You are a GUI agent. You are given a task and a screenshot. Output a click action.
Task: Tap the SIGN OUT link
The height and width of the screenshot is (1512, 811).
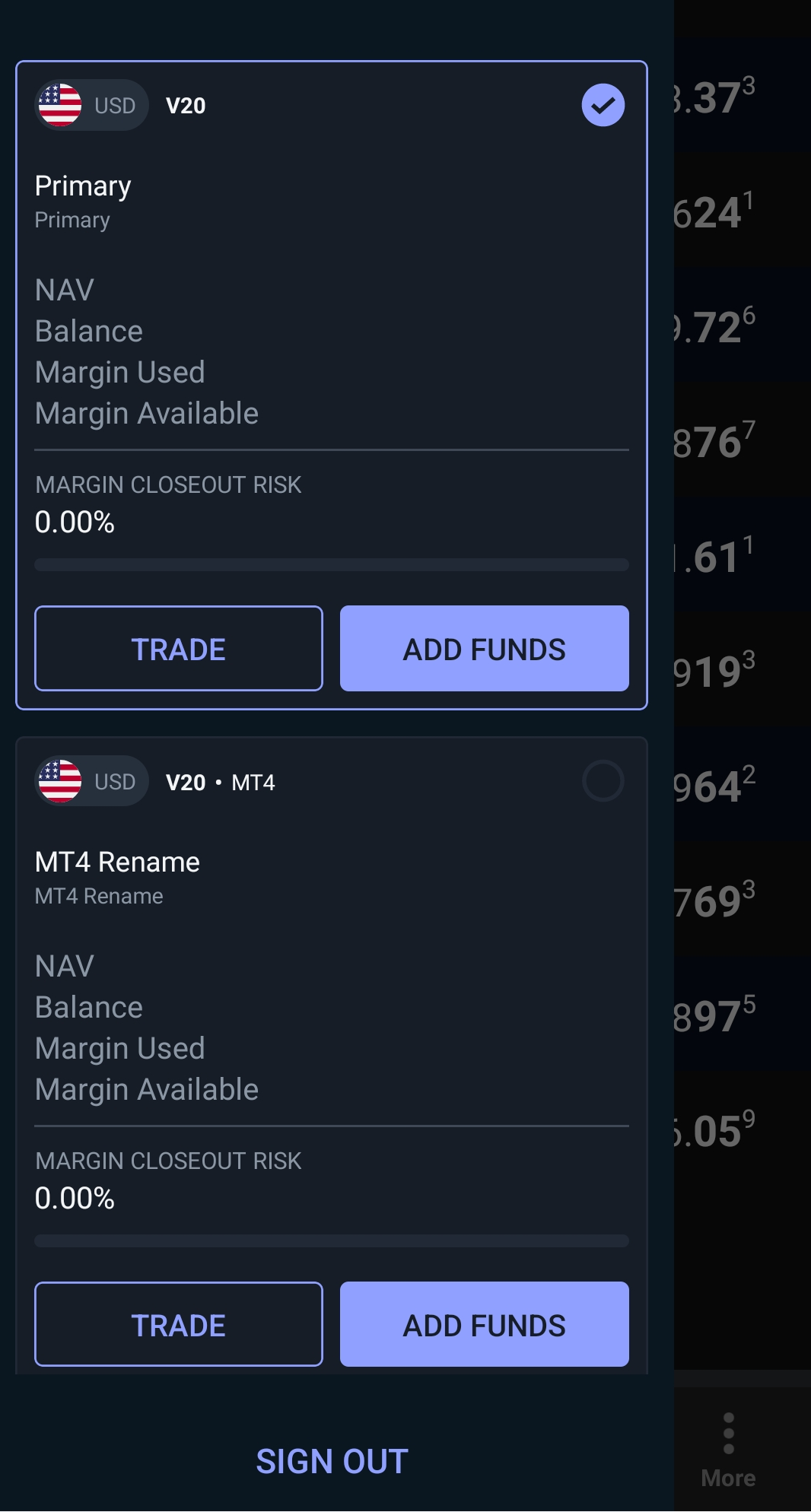[x=332, y=1461]
